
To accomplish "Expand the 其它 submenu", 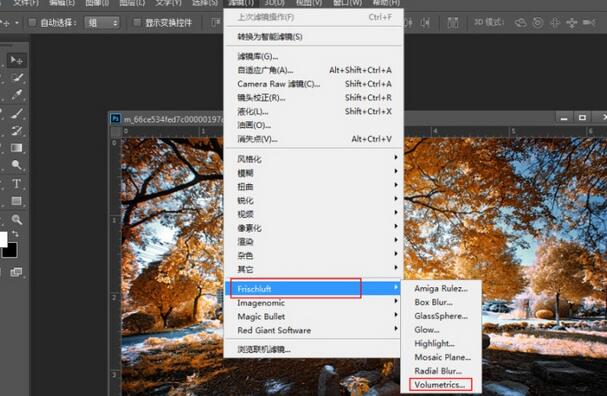I will (x=314, y=269).
